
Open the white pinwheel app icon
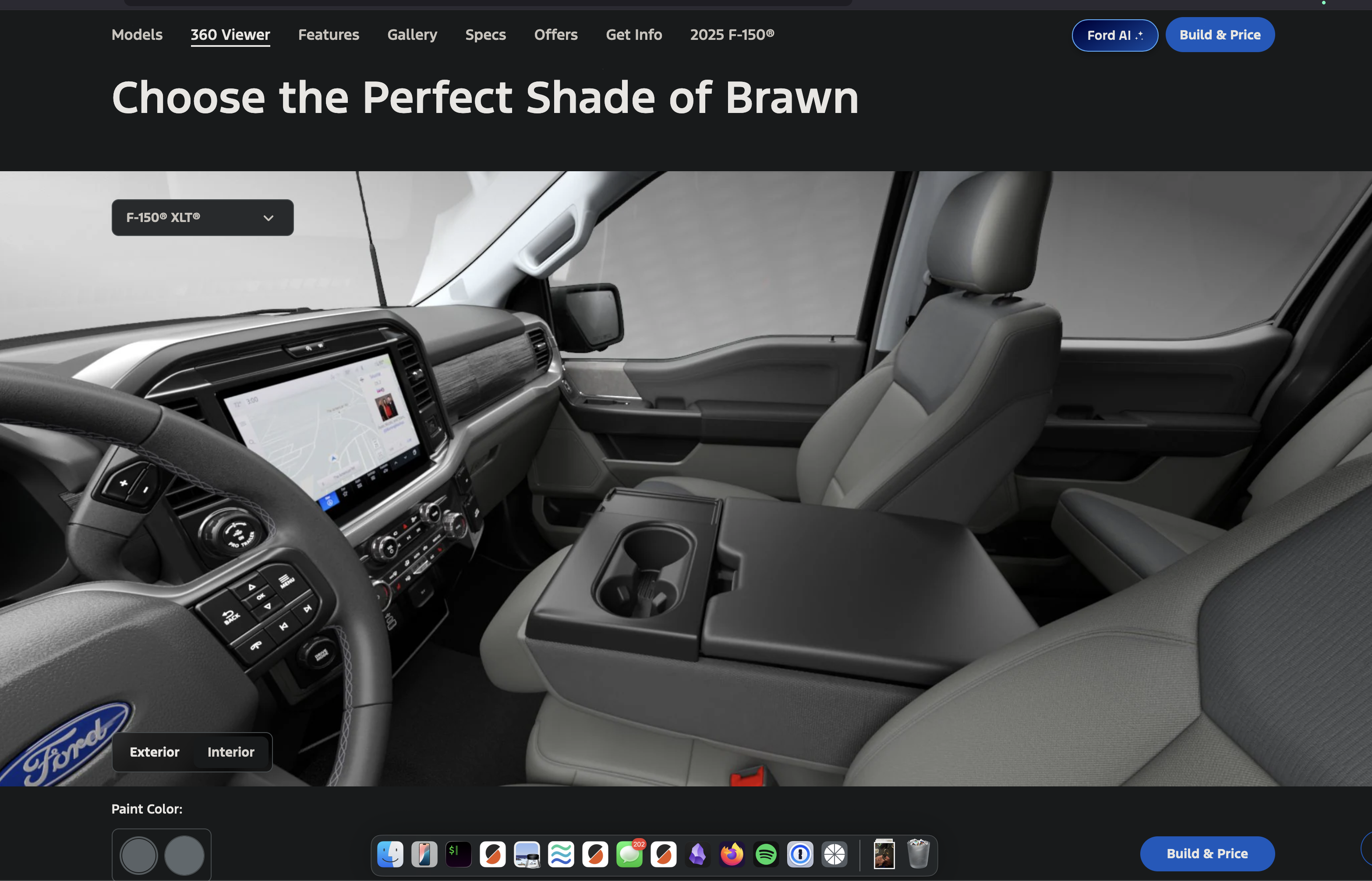point(834,854)
